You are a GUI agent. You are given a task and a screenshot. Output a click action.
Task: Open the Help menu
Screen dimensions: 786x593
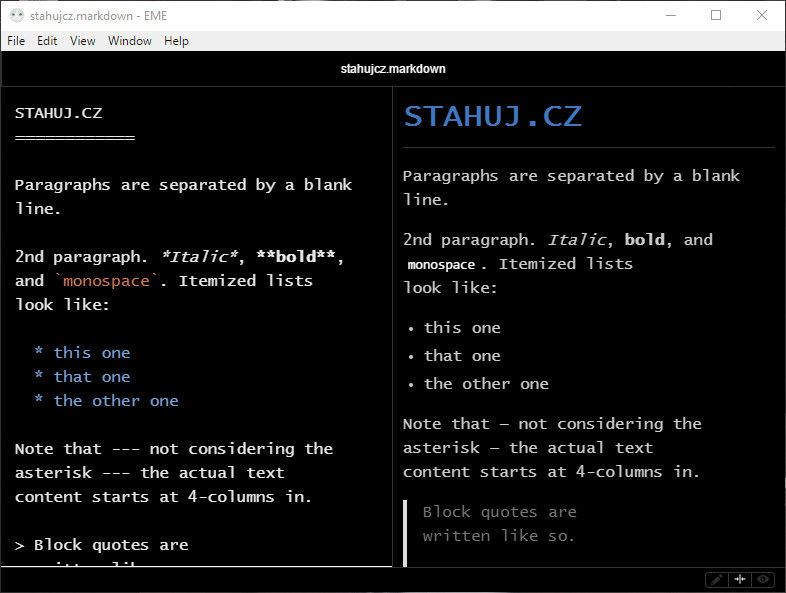click(176, 41)
